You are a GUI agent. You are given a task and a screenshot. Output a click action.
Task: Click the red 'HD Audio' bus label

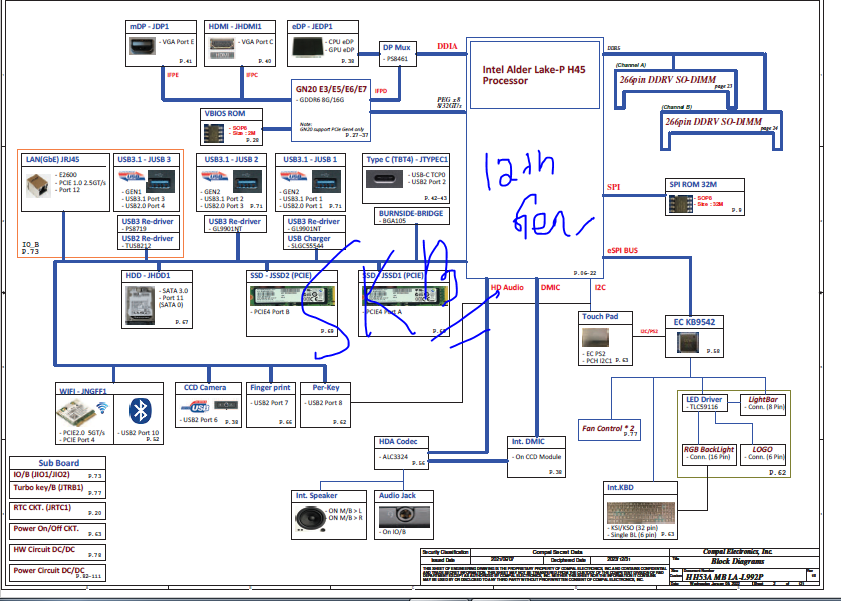507,287
